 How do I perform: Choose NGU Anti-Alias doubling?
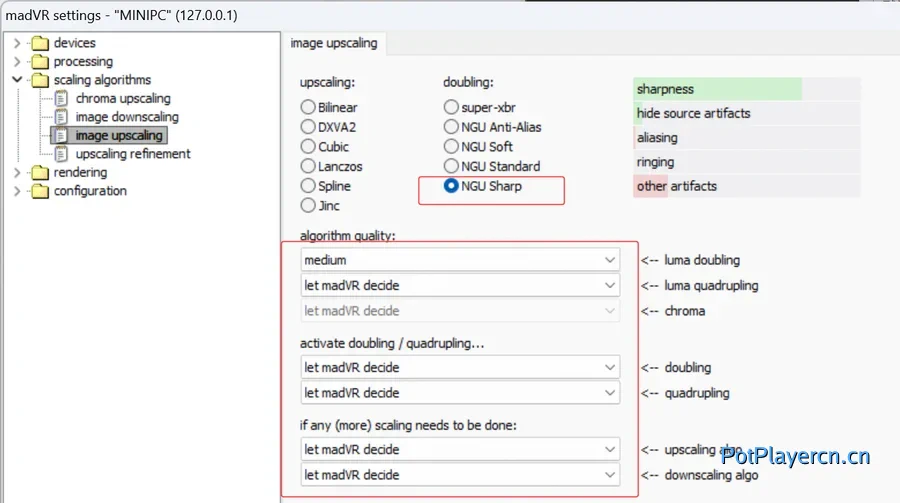(x=452, y=127)
